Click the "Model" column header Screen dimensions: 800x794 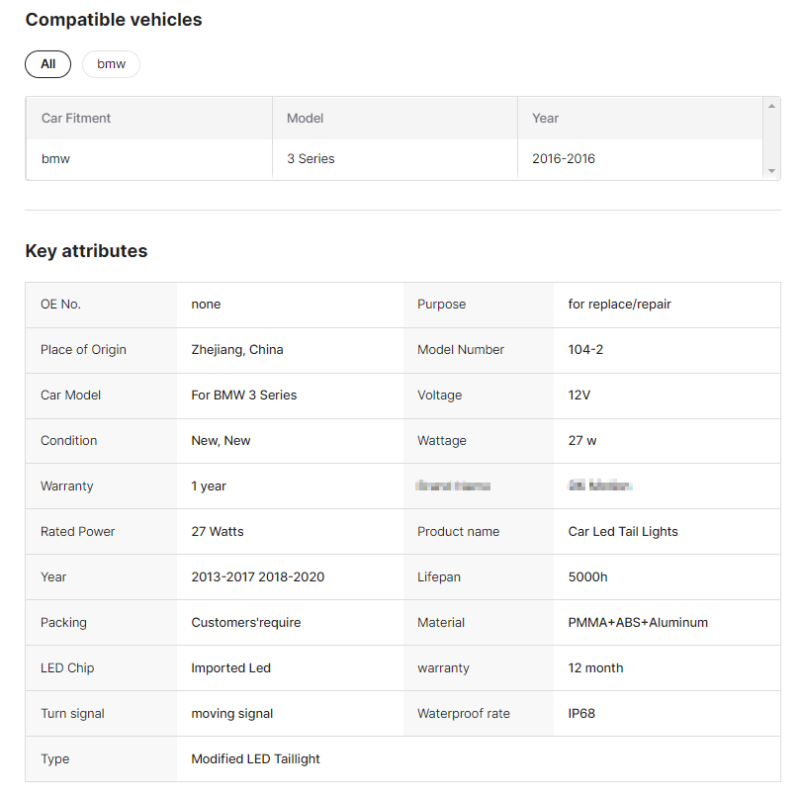(306, 118)
